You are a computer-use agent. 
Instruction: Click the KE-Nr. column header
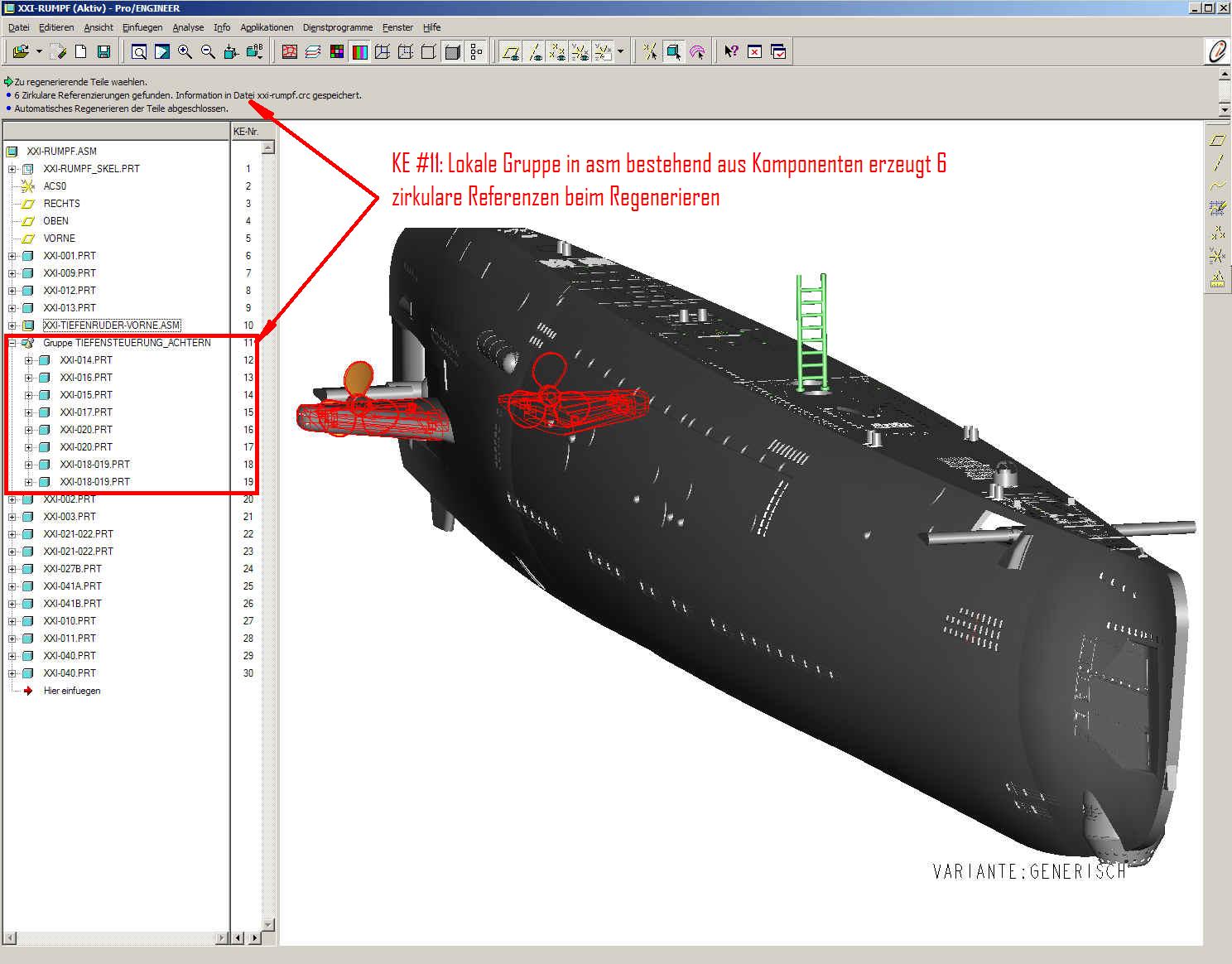point(246,132)
